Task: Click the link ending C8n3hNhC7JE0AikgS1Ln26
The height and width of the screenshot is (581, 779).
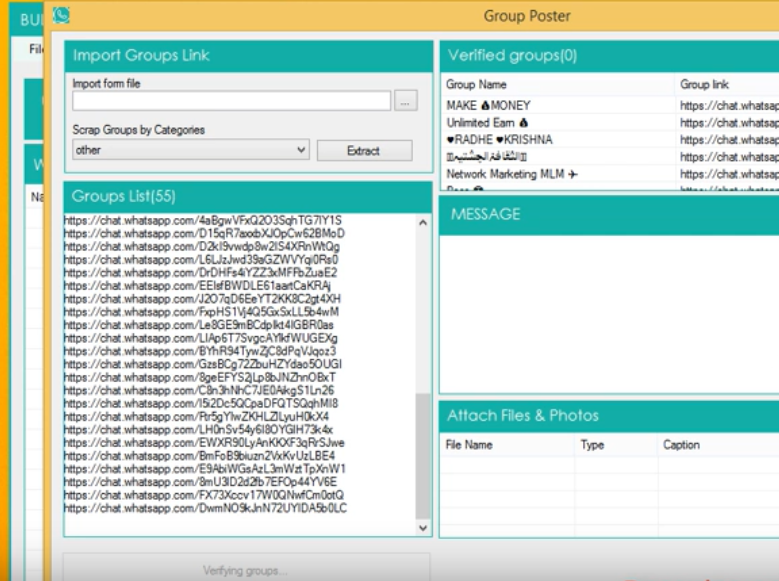Action: 199,390
